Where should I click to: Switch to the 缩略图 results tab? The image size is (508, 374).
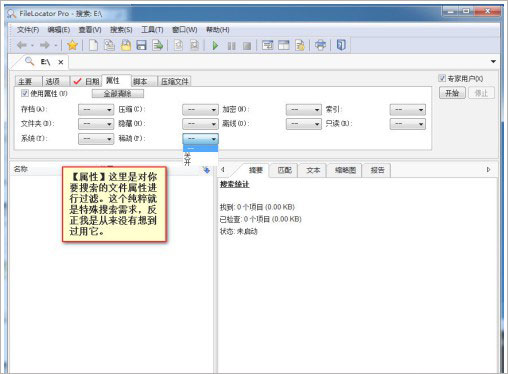(345, 170)
